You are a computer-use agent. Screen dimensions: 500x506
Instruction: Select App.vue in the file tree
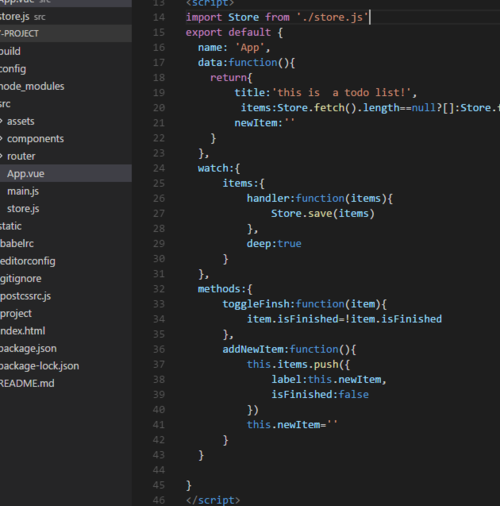pos(66,174)
